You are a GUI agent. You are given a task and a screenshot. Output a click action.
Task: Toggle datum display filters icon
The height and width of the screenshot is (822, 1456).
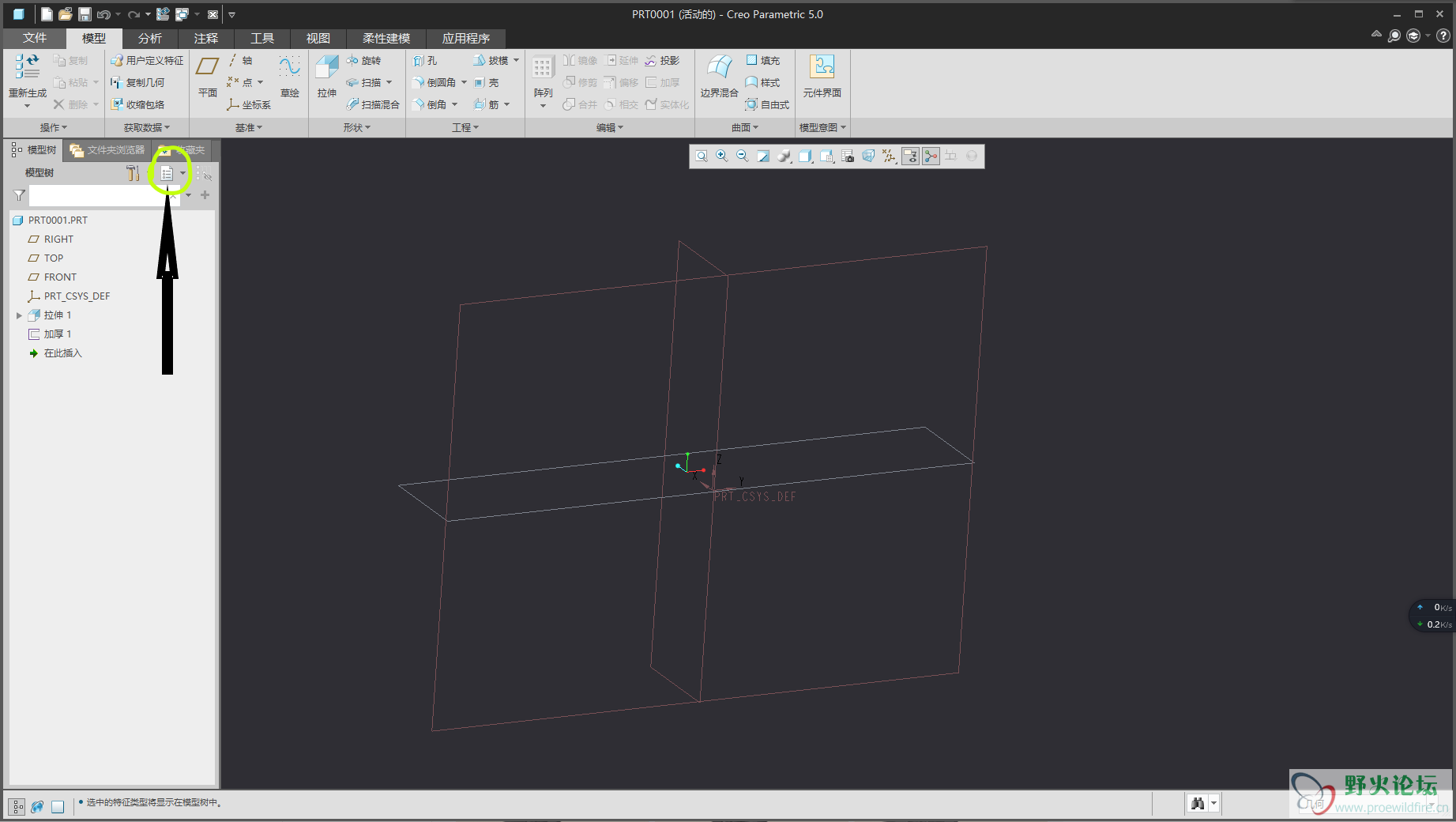[x=889, y=156]
